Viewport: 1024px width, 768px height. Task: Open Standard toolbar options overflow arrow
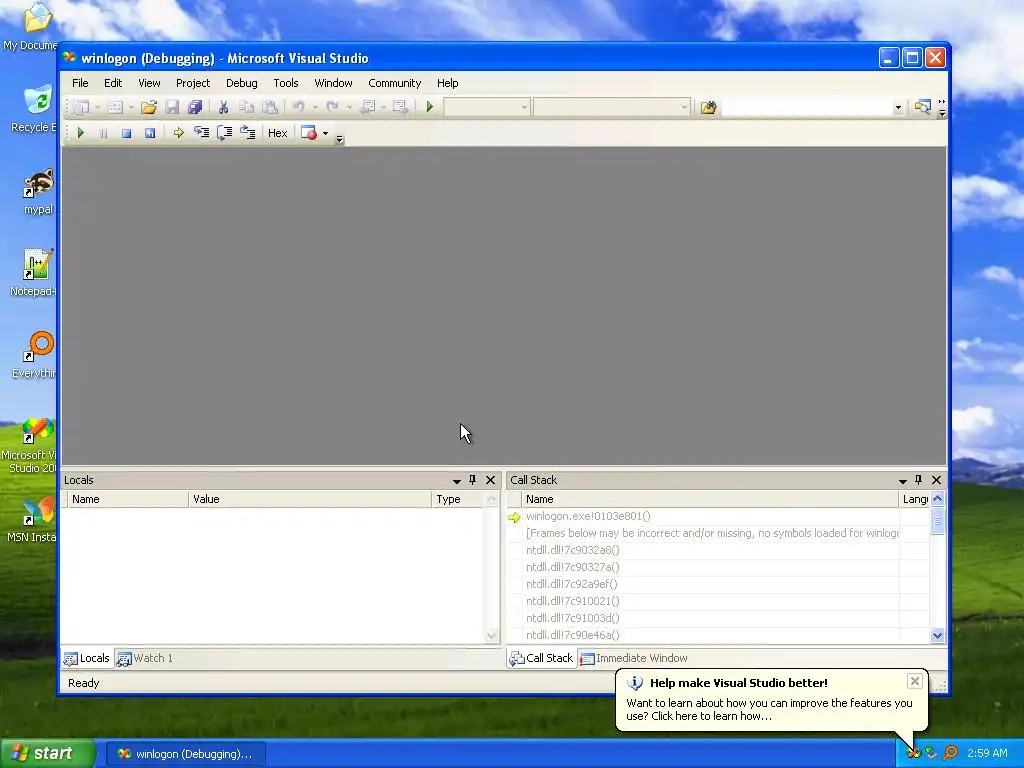click(x=942, y=112)
